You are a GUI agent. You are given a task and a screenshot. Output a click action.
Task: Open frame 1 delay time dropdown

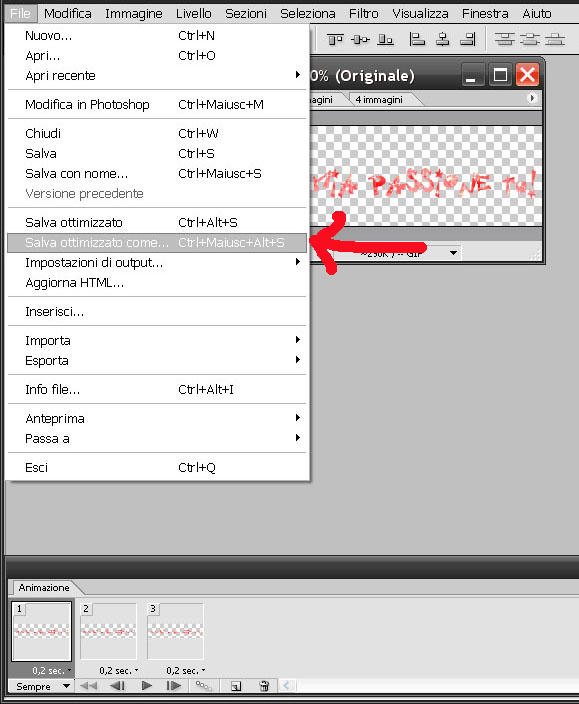pos(51,671)
